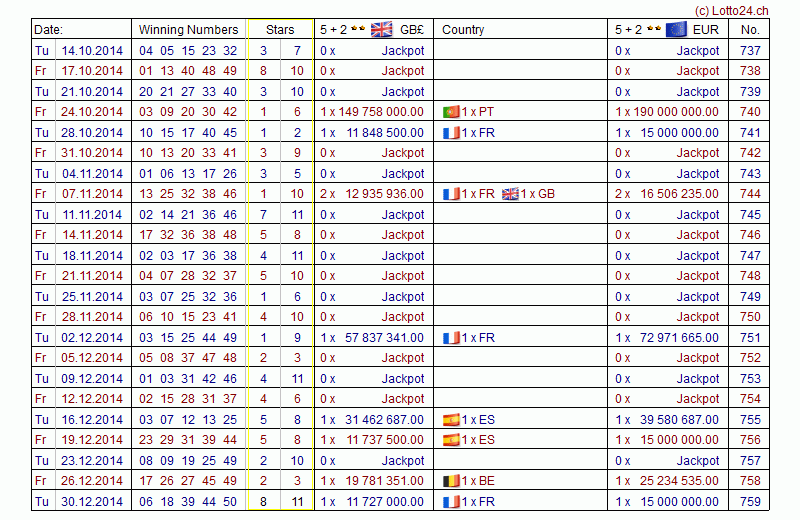Select the Stars column header
800x520 pixels.
(280, 30)
